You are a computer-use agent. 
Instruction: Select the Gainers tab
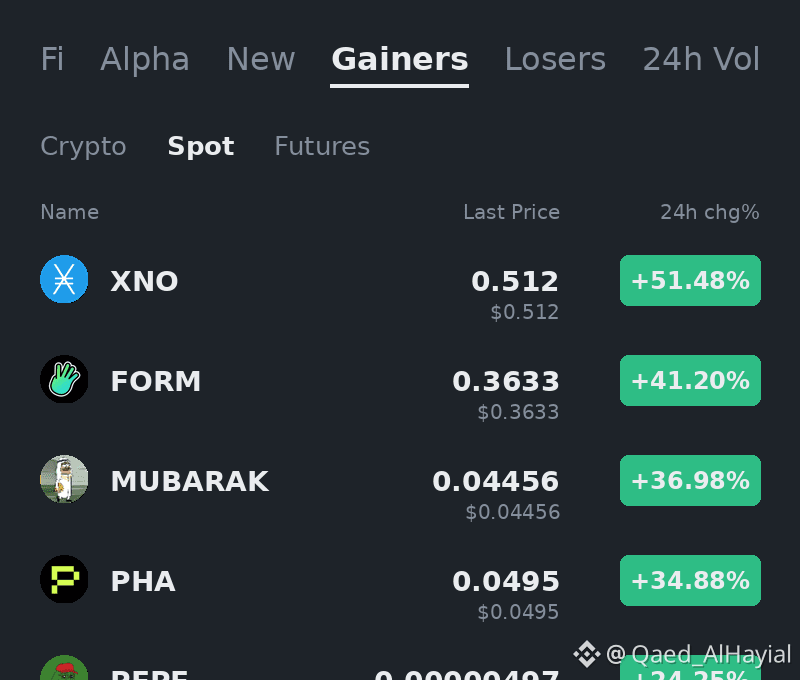tap(399, 59)
